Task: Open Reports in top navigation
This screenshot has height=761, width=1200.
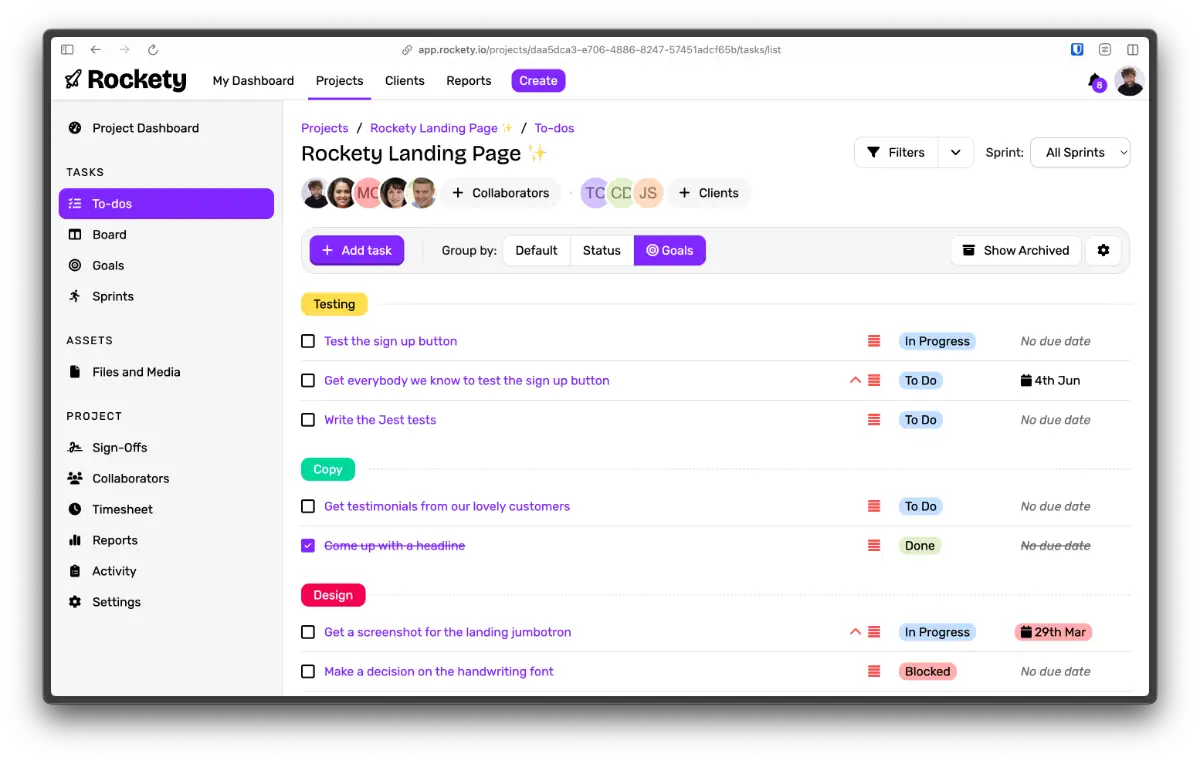Action: click(x=469, y=81)
